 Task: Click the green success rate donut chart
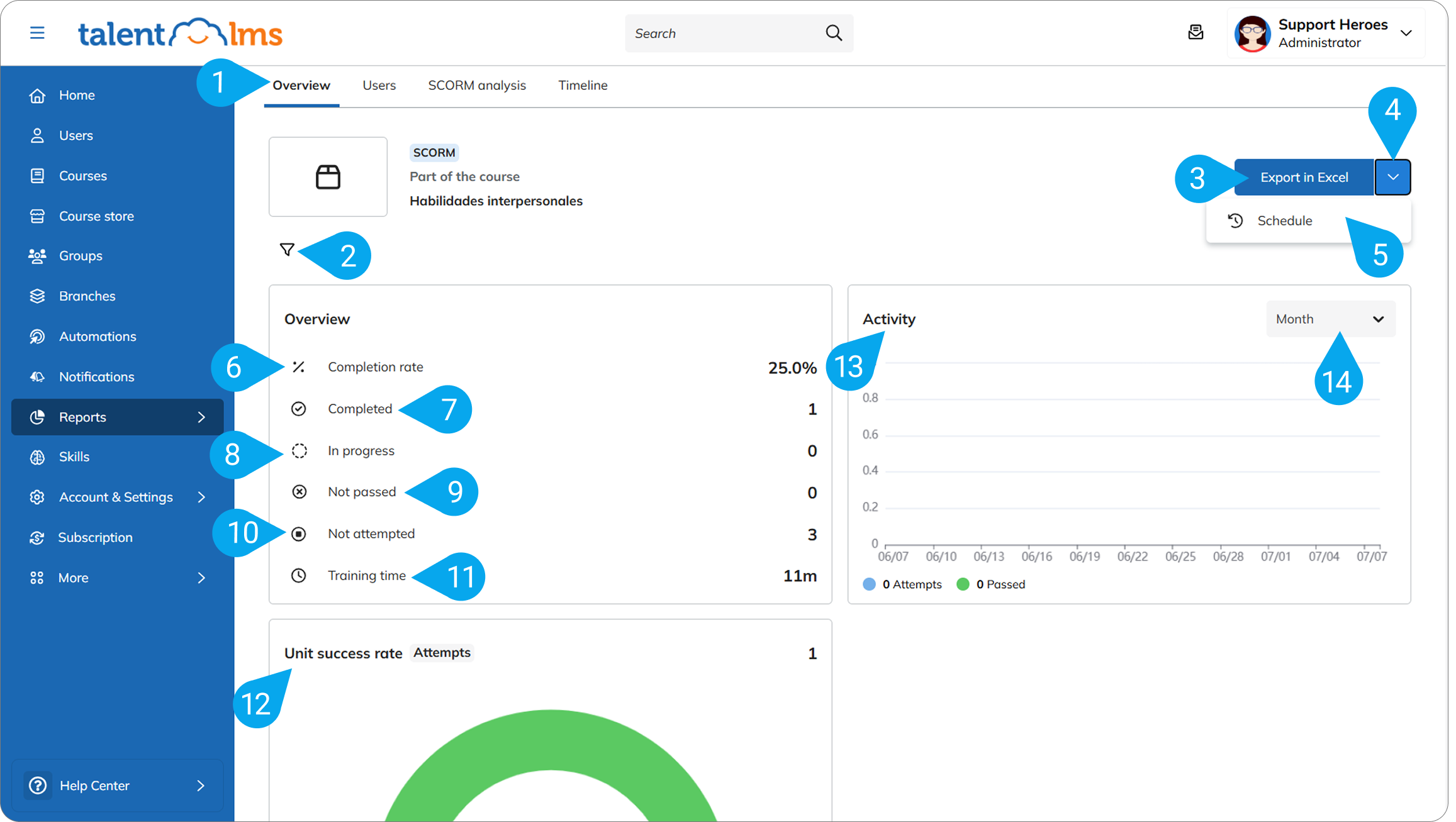click(x=551, y=765)
